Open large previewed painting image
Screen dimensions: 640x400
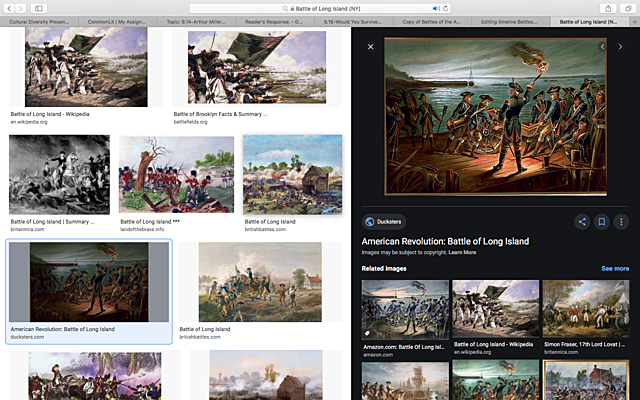(x=496, y=116)
